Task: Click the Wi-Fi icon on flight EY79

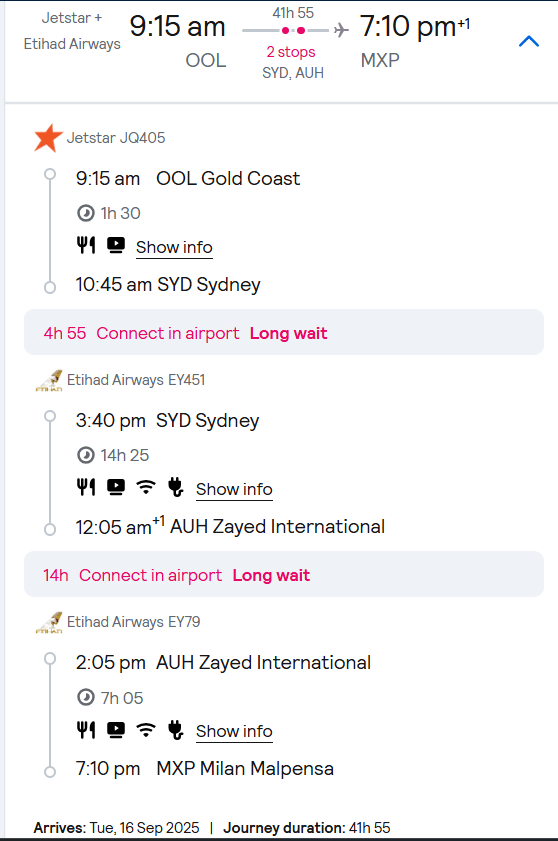Action: (146, 729)
